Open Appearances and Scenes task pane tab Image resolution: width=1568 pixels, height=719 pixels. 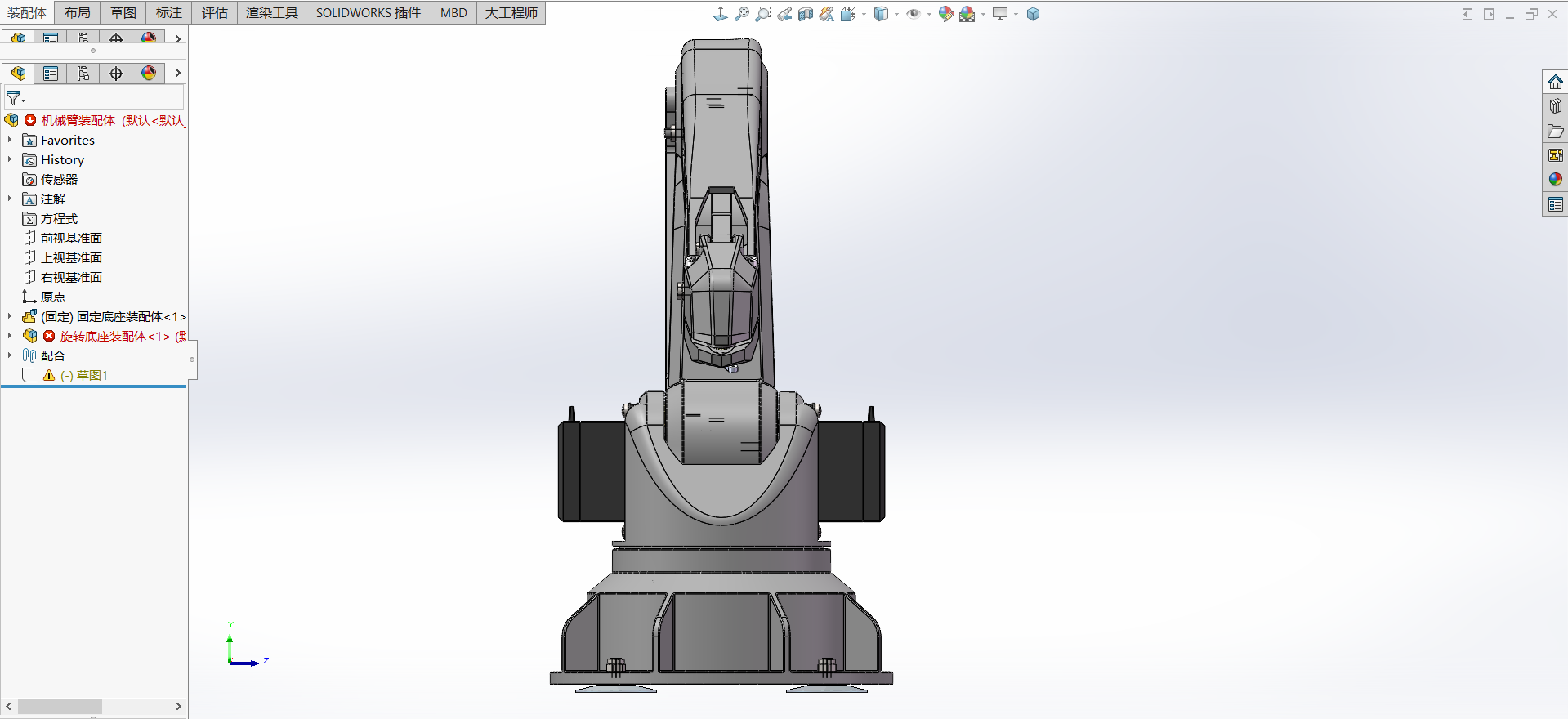coord(1556,180)
